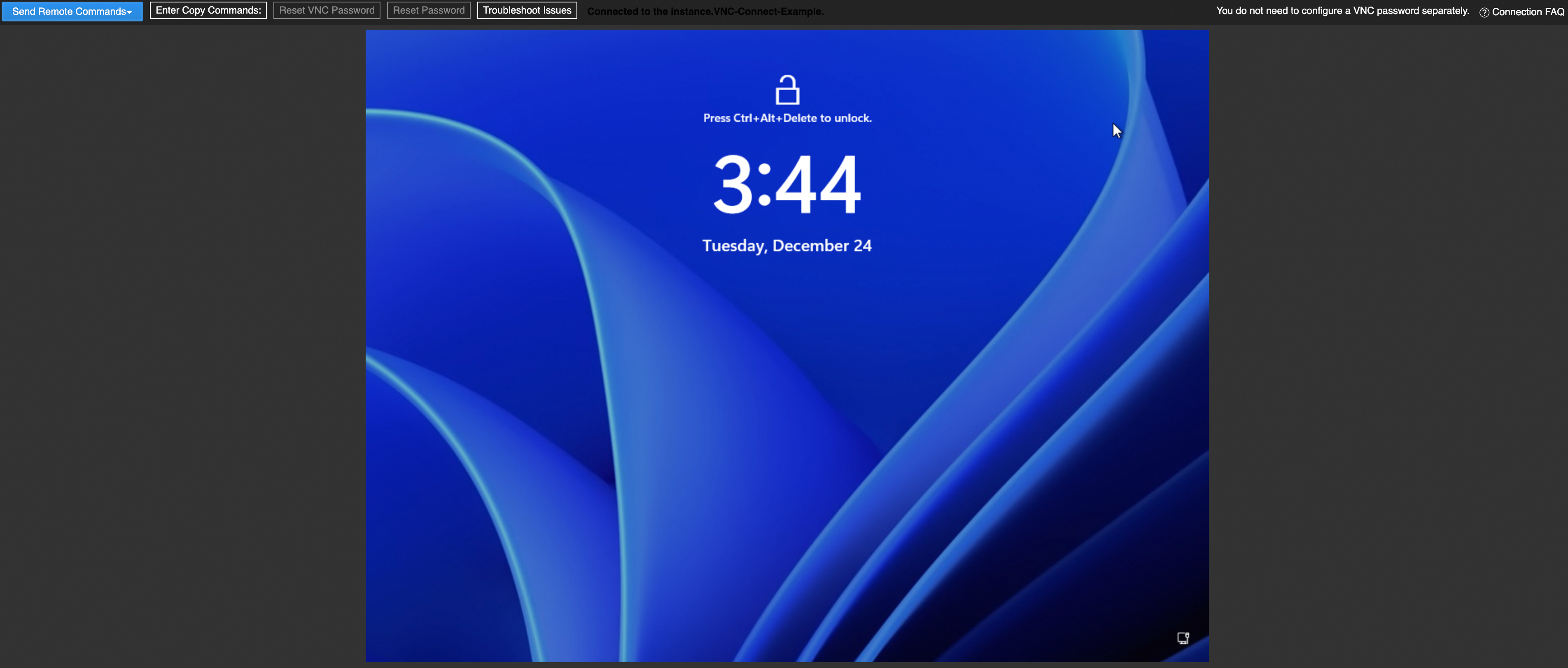Open Troubleshoot Issues
This screenshot has width=1568, height=668.
(527, 10)
